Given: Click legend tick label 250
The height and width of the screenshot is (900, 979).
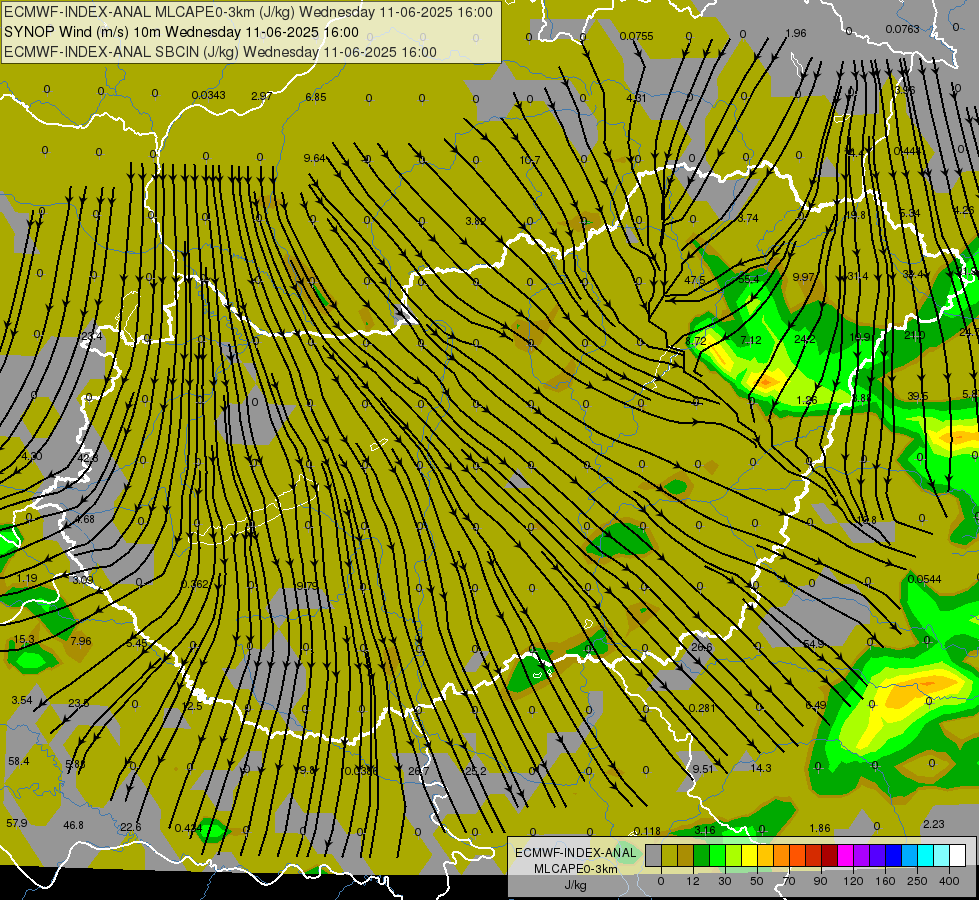Looking at the screenshot, I should [917, 881].
